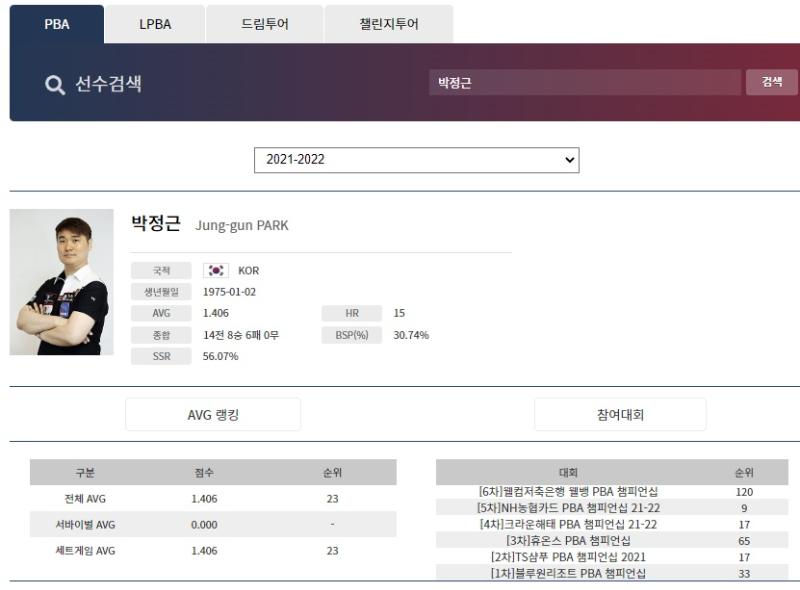Click the player name 박정근 heading
Image resolution: width=800 pixels, height=590 pixels.
[x=155, y=224]
